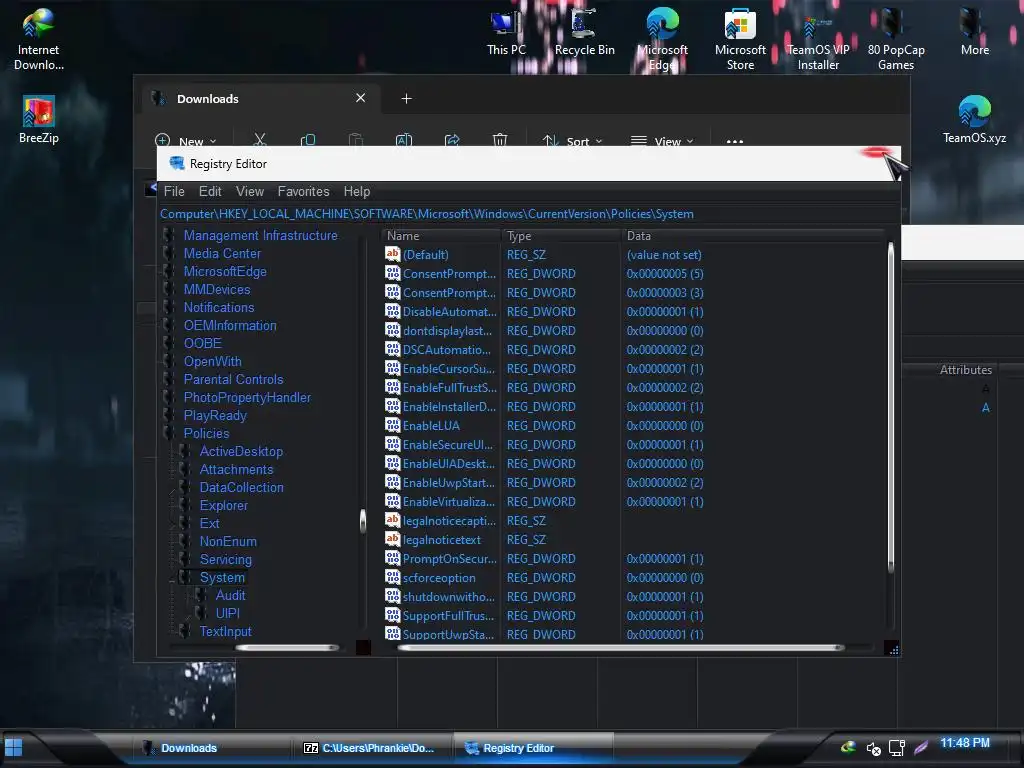
Task: Click the Share icon in the Downloads toolbar
Action: pos(452,140)
